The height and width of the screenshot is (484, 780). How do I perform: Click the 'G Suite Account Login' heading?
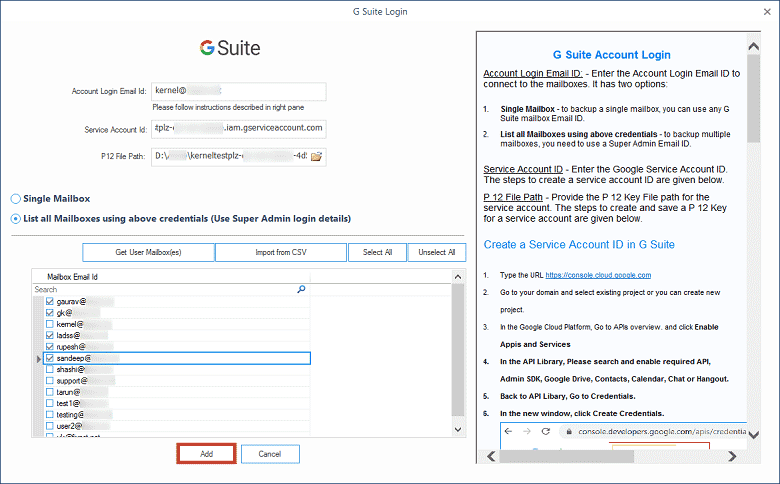pos(611,55)
